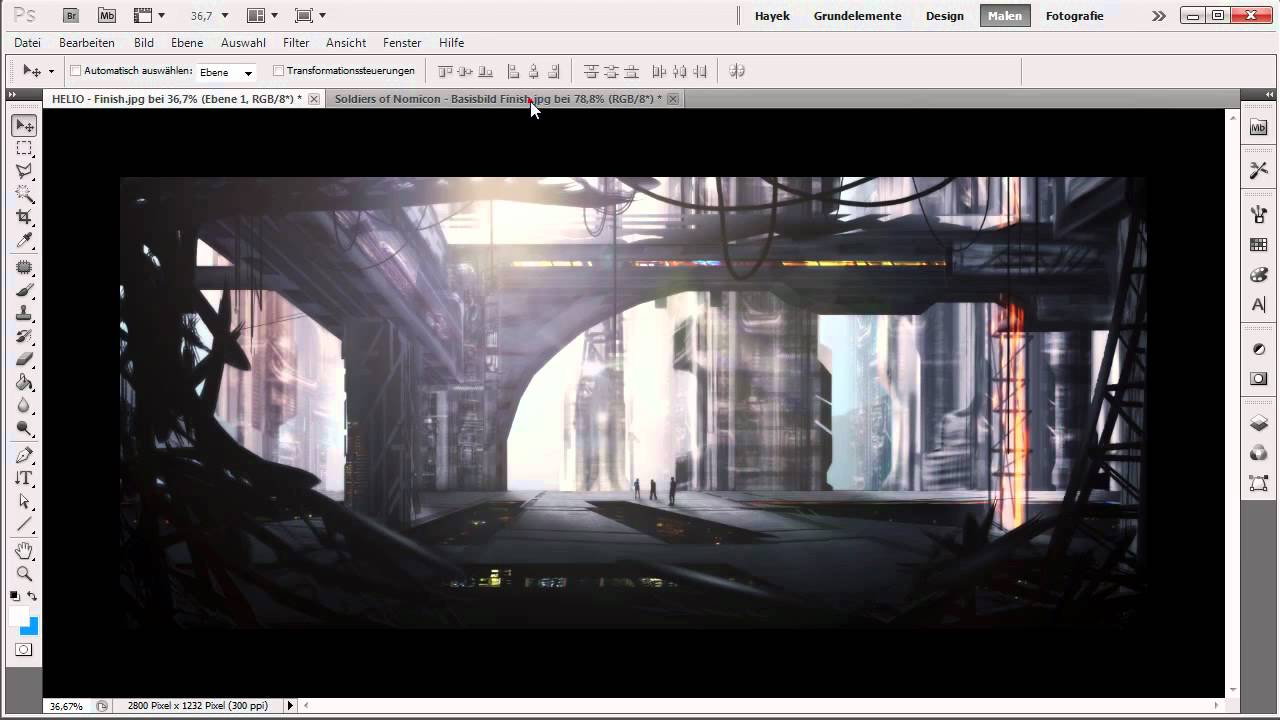Switch to the Hayek workspace
The image size is (1280, 720).
[772, 16]
